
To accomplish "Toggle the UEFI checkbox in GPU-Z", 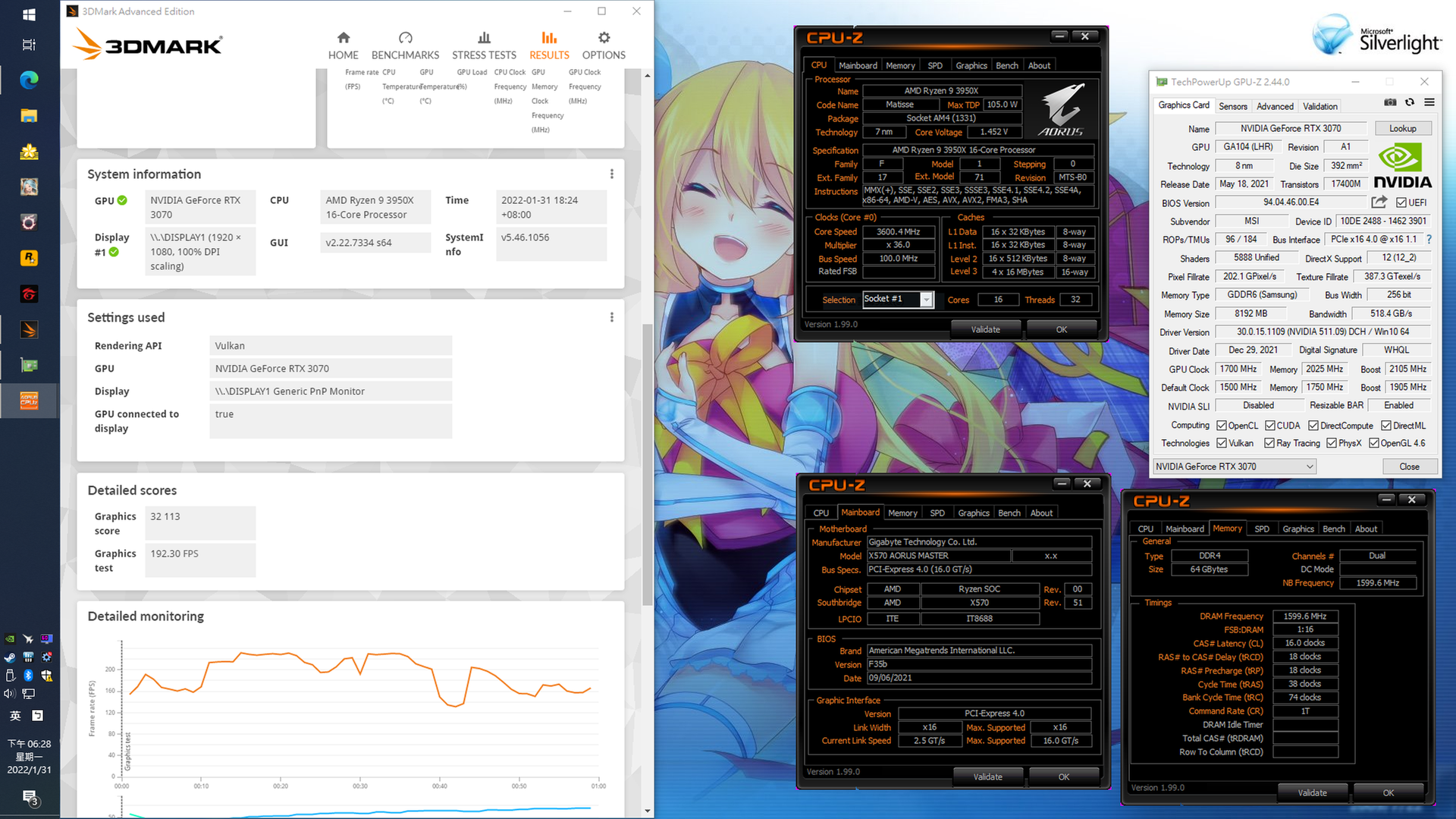I will point(1401,202).
